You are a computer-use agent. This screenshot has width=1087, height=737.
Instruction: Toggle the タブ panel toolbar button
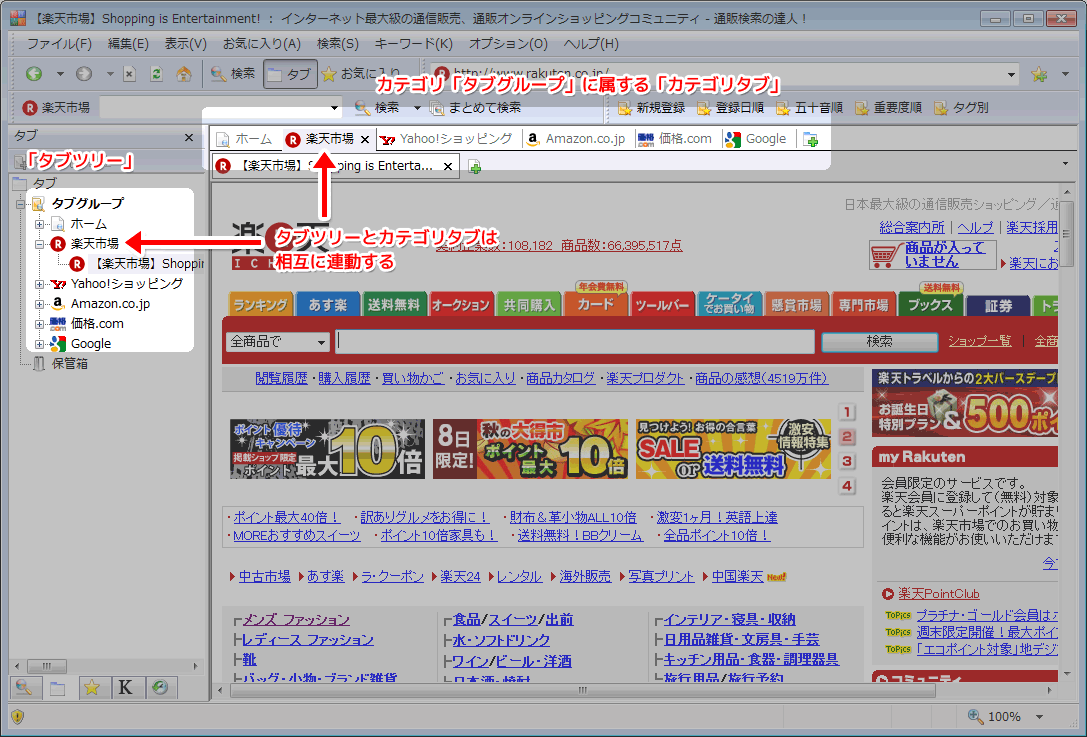290,74
